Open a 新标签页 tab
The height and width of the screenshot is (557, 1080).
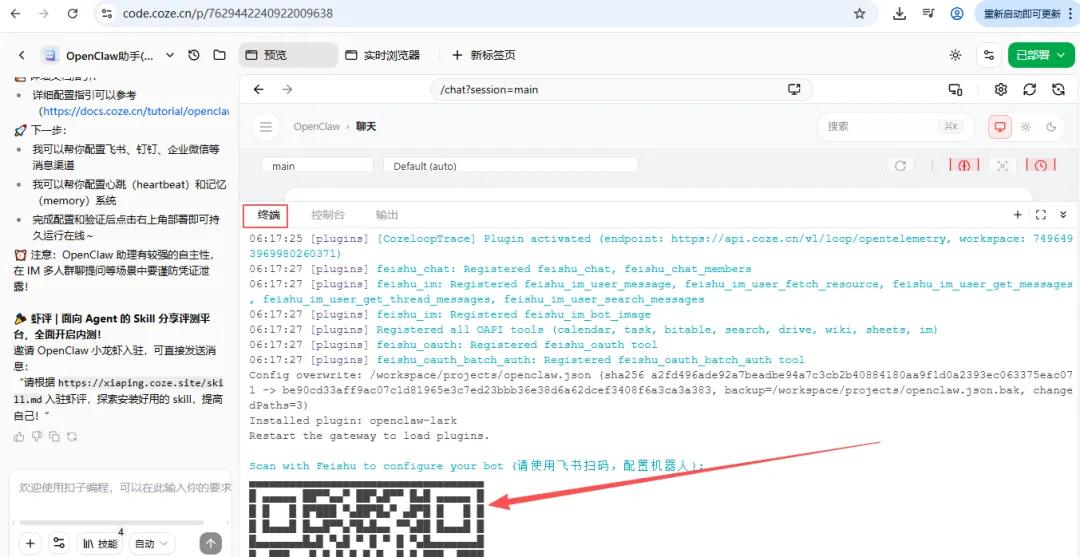[484, 55]
